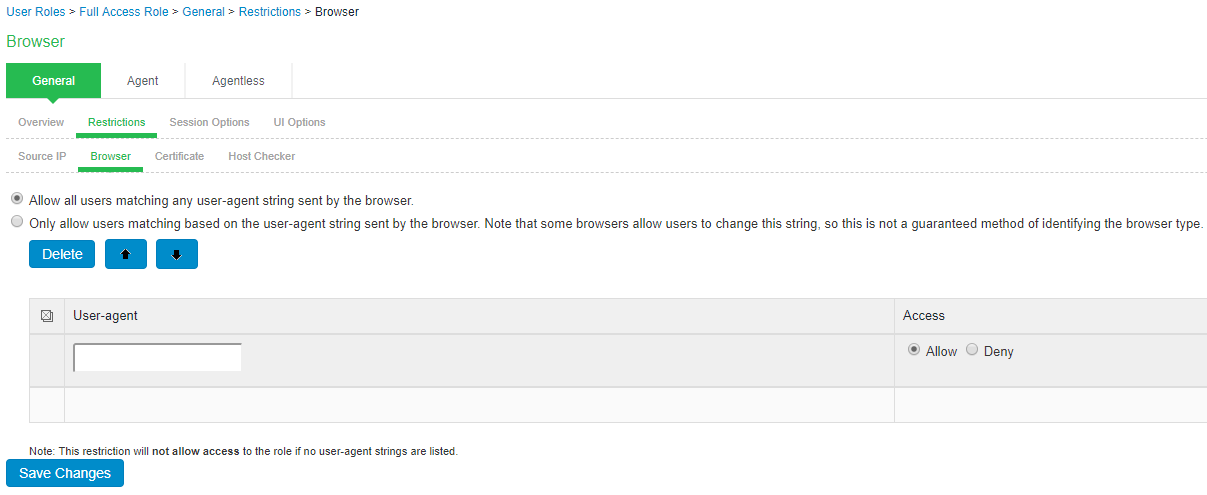Click the User-agent text input field
1207x495 pixels.
(158, 357)
